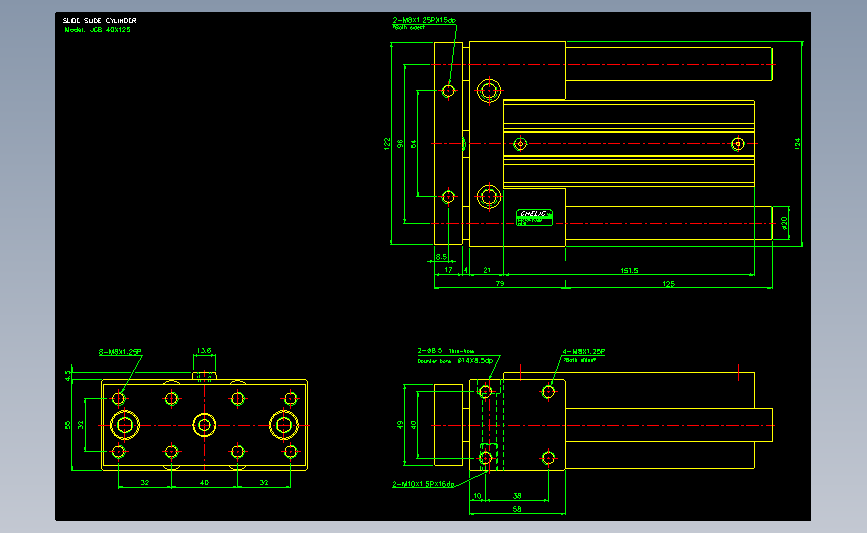Screen dimensions: 867x533
Task: Click the 17 plate thickness dimension
Action: [x=448, y=270]
